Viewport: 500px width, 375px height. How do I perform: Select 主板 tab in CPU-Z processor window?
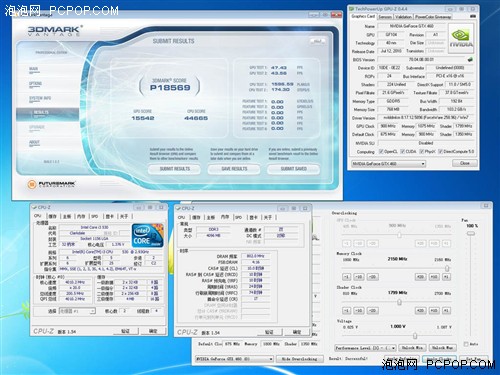(67, 217)
